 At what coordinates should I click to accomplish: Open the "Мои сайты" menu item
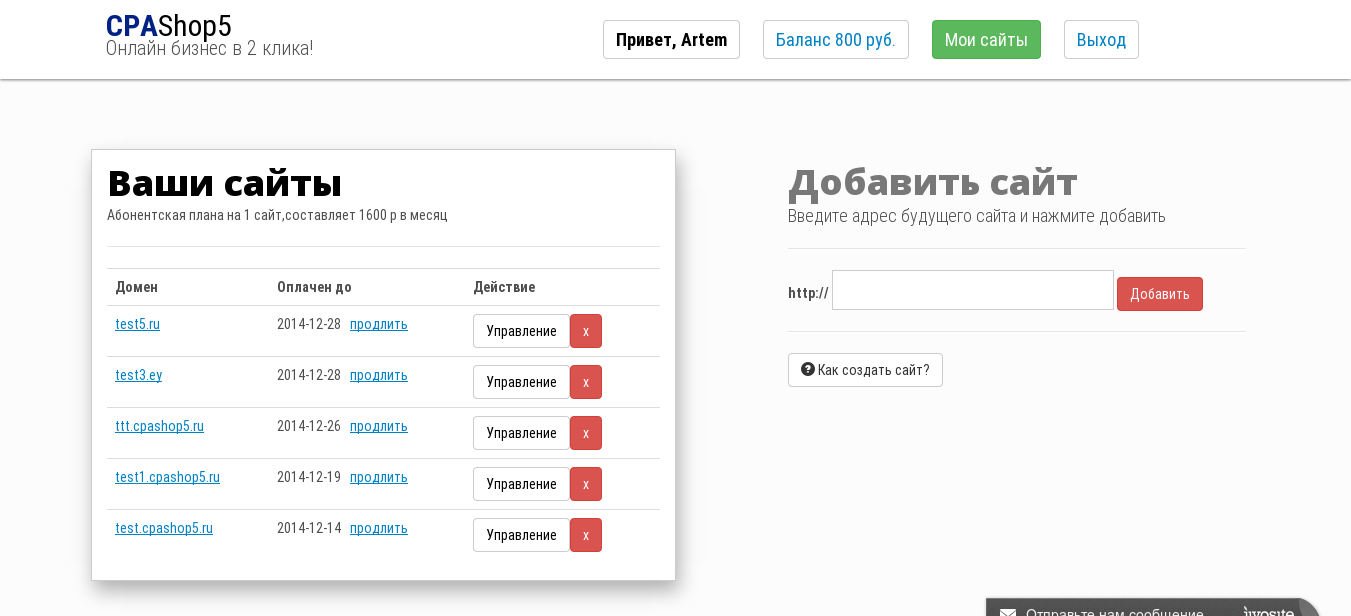pos(986,40)
